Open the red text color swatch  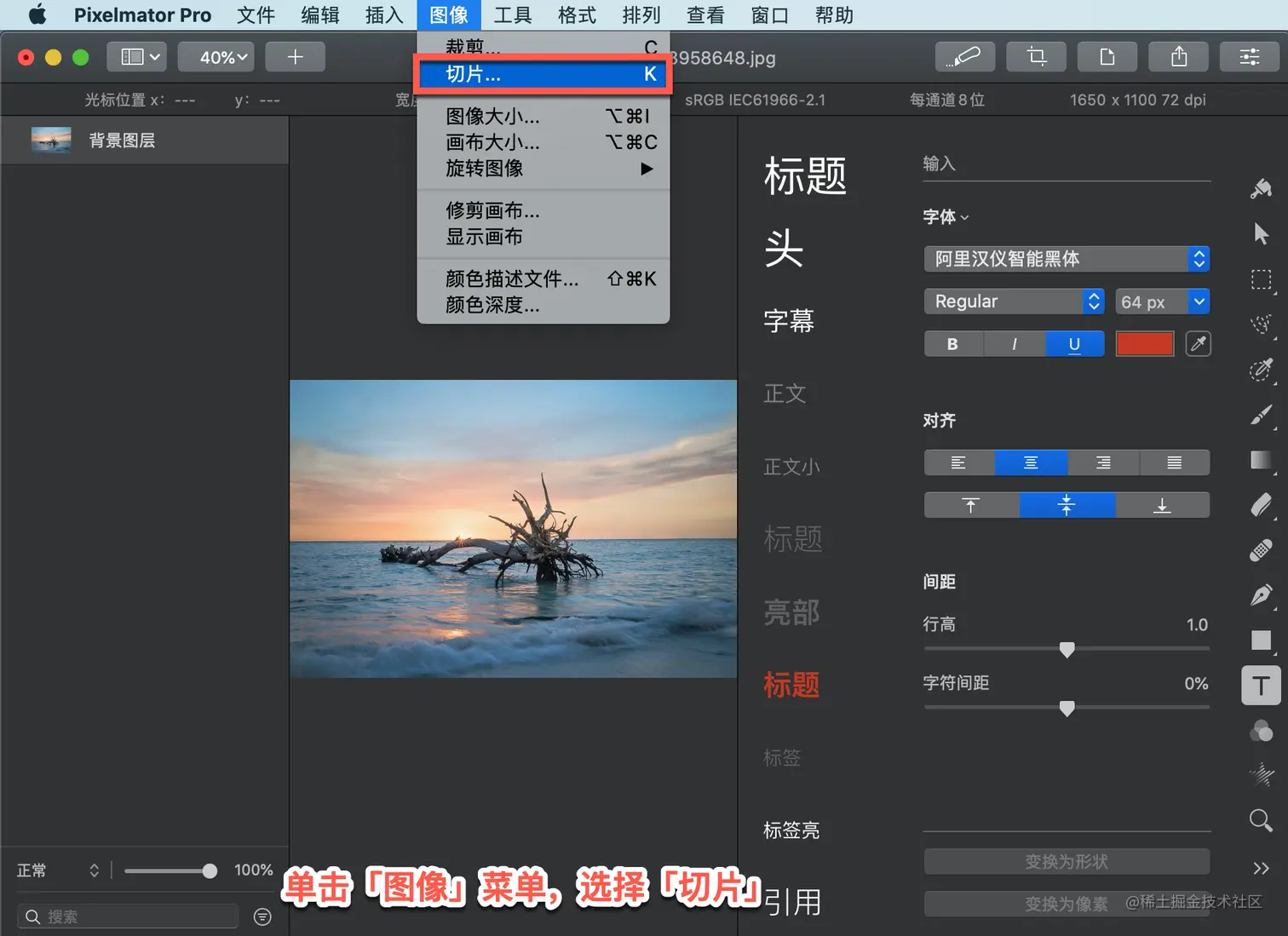[x=1145, y=344]
